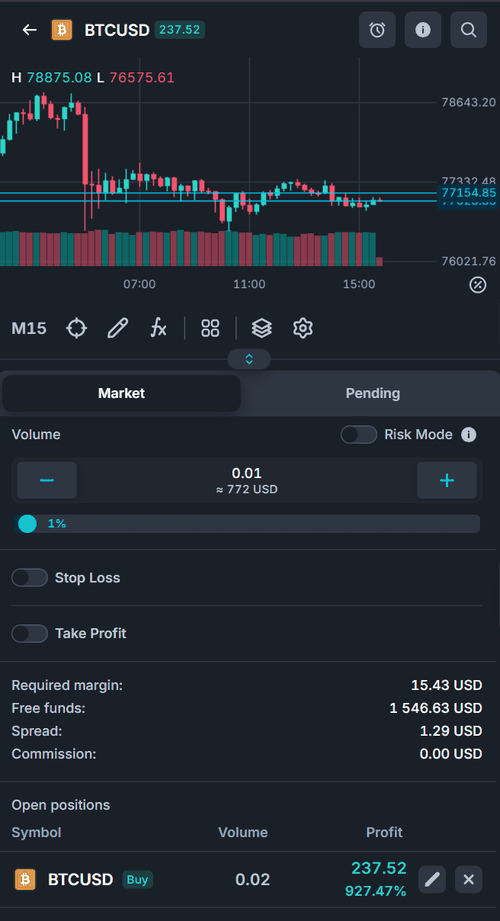Open the pencil drawing tools
This screenshot has width=500, height=921.
pyautogui.click(x=118, y=328)
